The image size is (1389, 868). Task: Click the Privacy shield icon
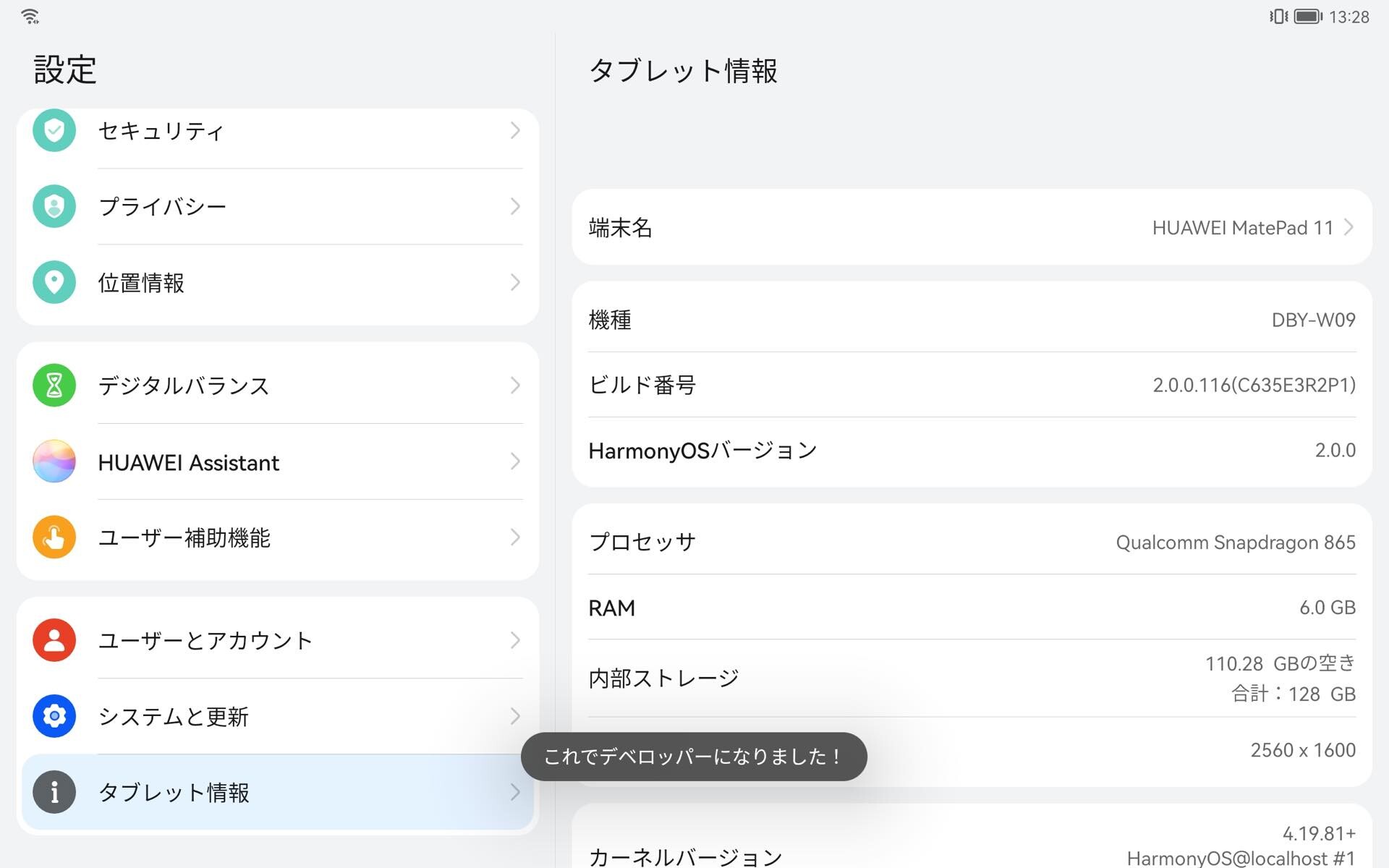(54, 206)
